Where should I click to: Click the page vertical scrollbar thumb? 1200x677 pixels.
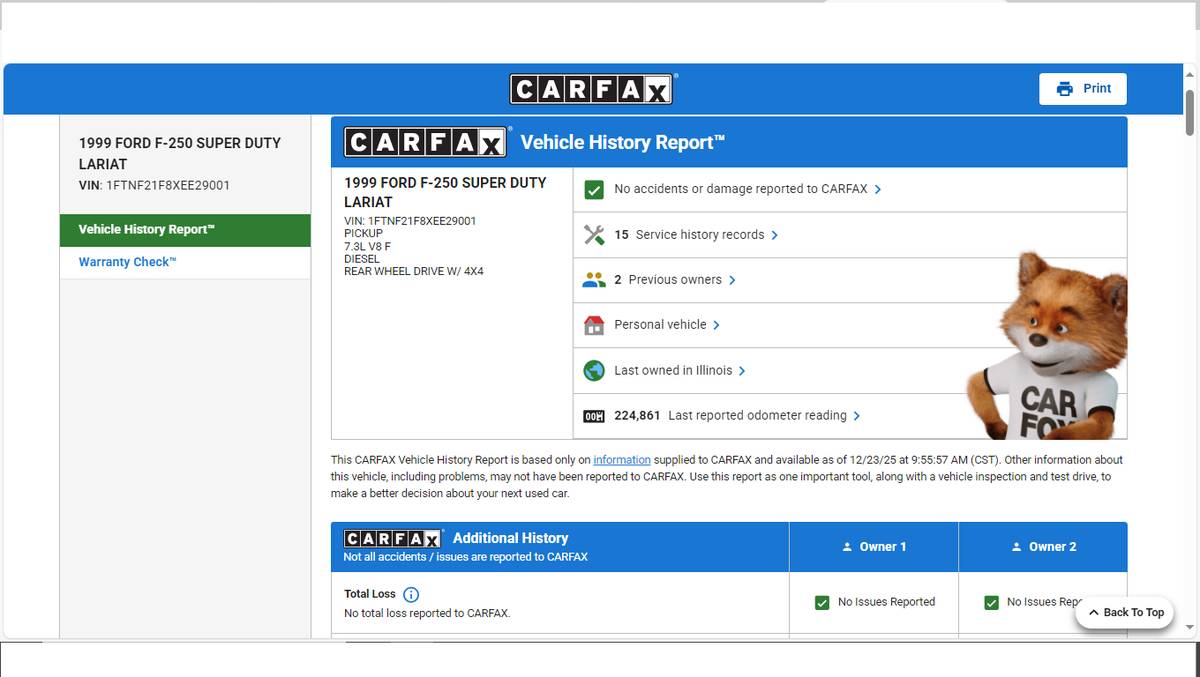(1189, 112)
